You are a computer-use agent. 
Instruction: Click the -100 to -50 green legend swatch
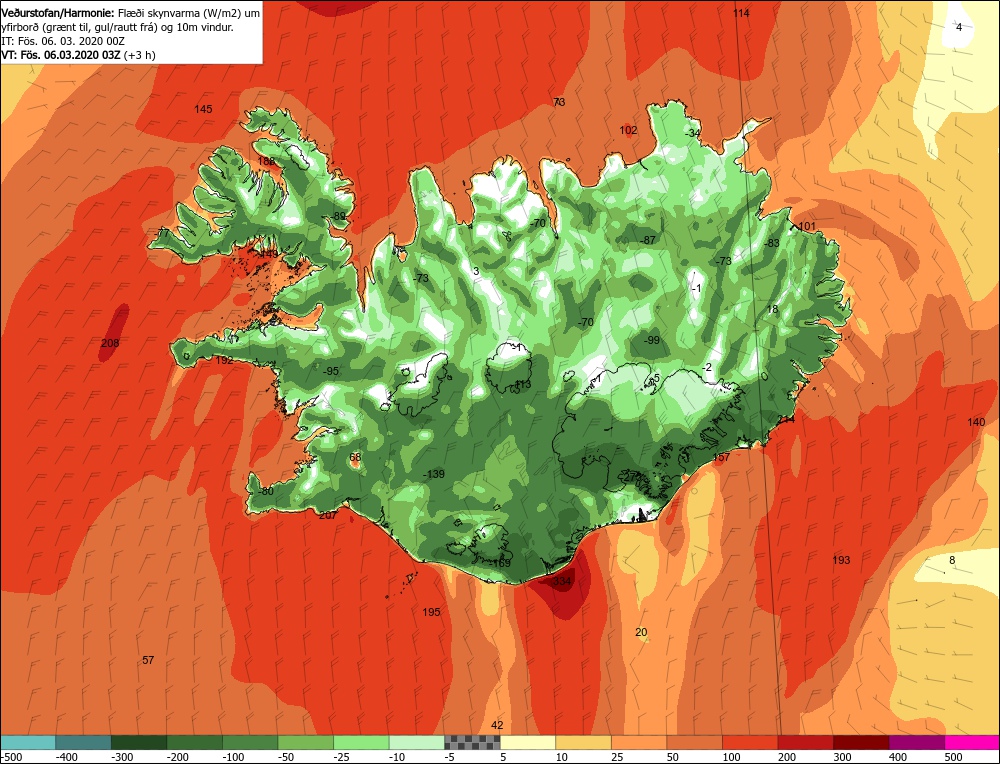250,742
